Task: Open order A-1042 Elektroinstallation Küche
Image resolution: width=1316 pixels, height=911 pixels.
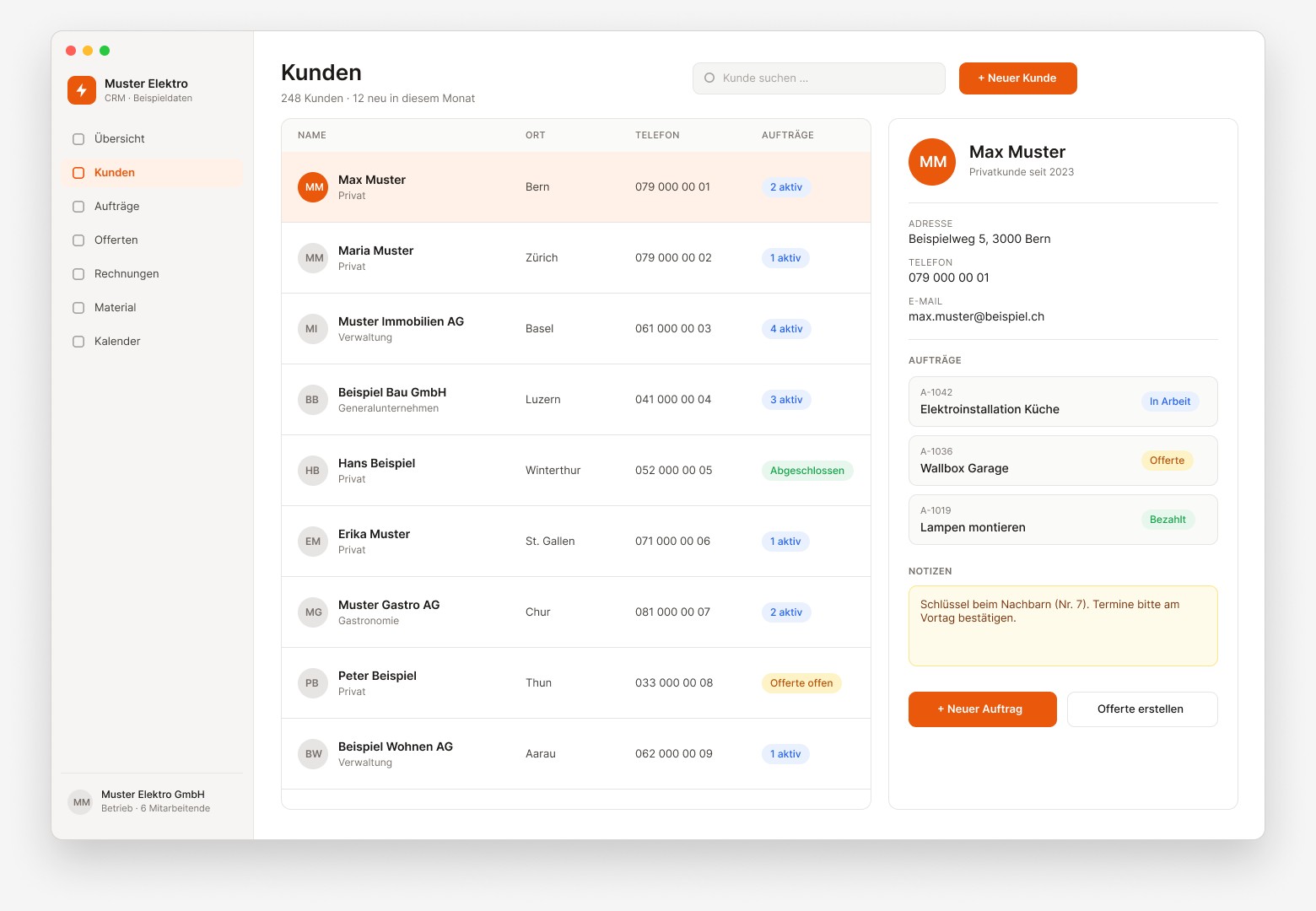Action: click(x=1063, y=402)
